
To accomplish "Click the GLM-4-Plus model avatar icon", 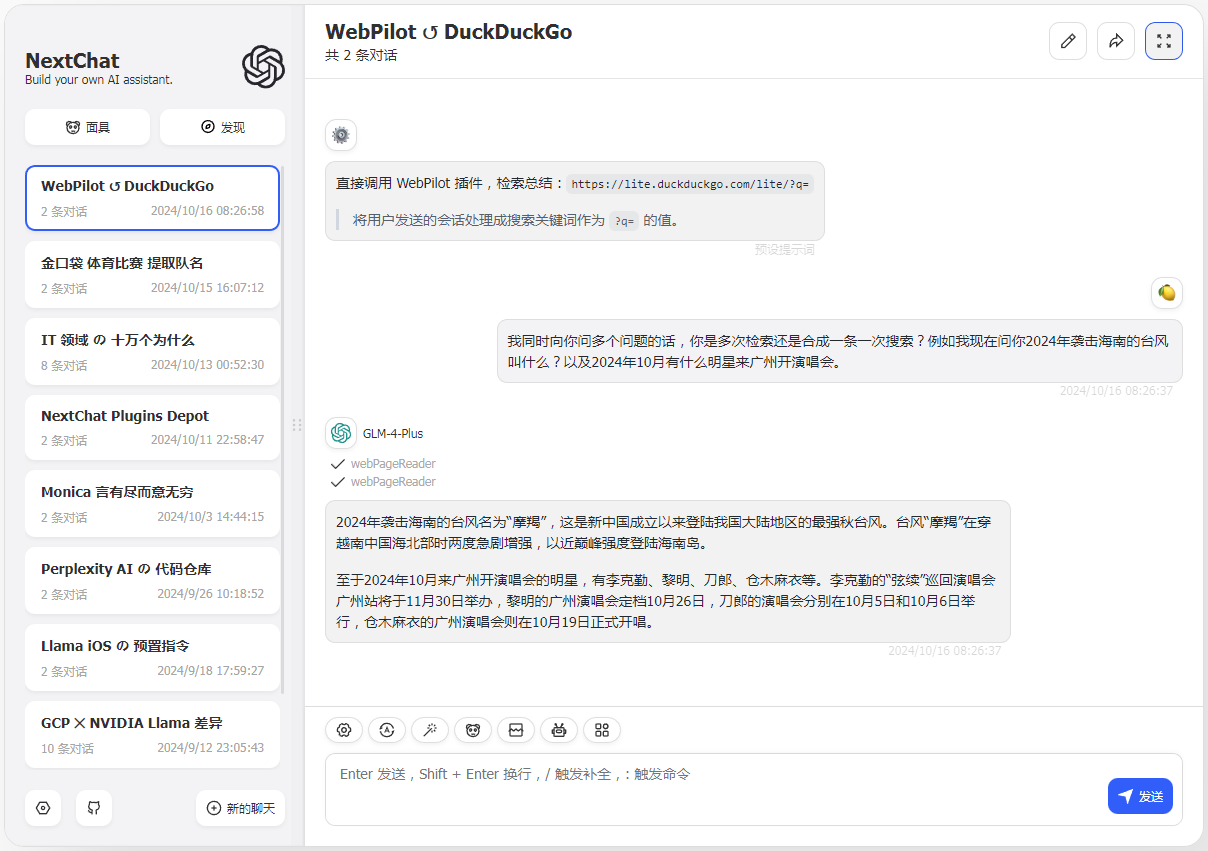I will pos(341,433).
